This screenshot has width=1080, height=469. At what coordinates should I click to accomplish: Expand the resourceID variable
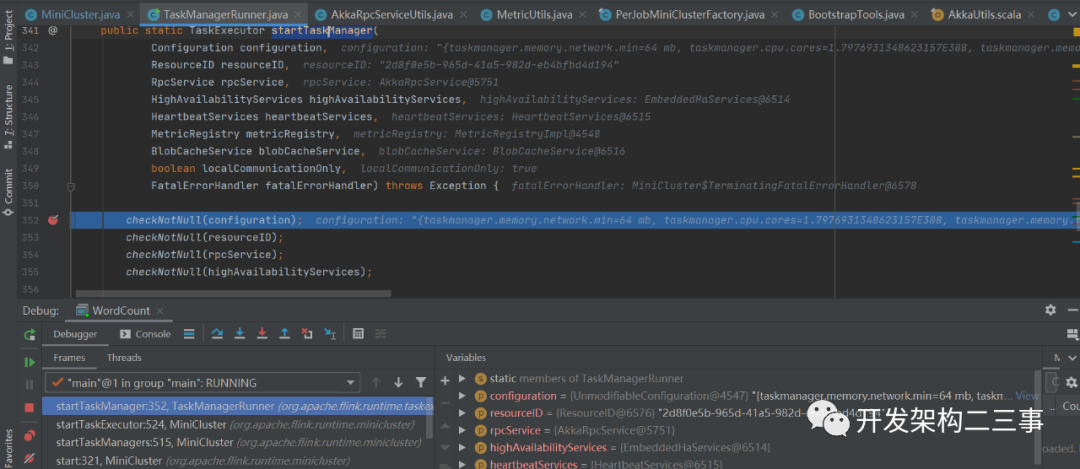(x=462, y=413)
